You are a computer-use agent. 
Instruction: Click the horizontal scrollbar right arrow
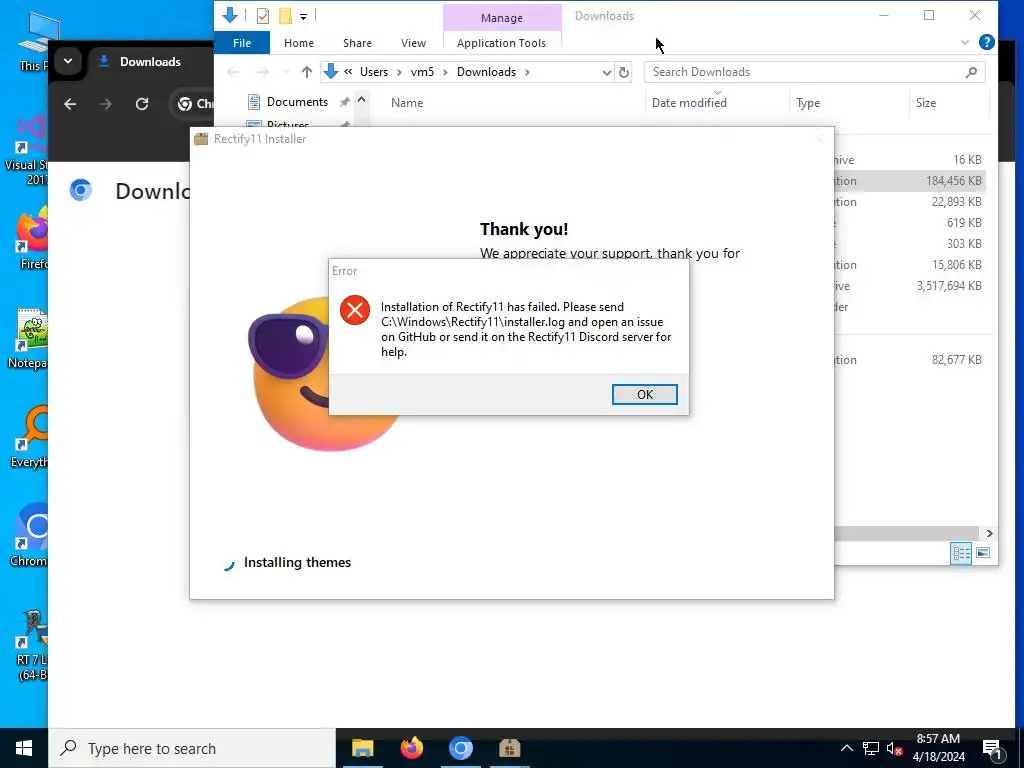[x=989, y=534]
